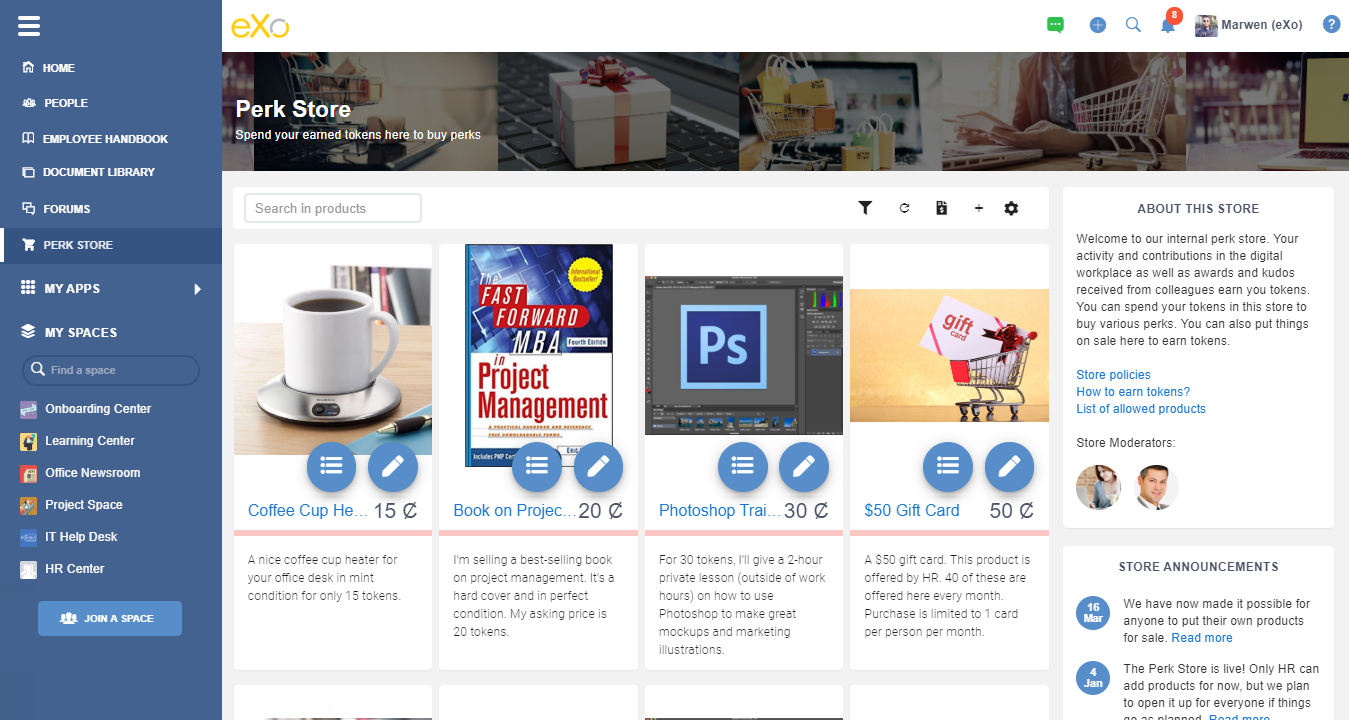Screen dimensions: 1349x720
Task: Open the List of allowed products link
Action: coord(1141,409)
